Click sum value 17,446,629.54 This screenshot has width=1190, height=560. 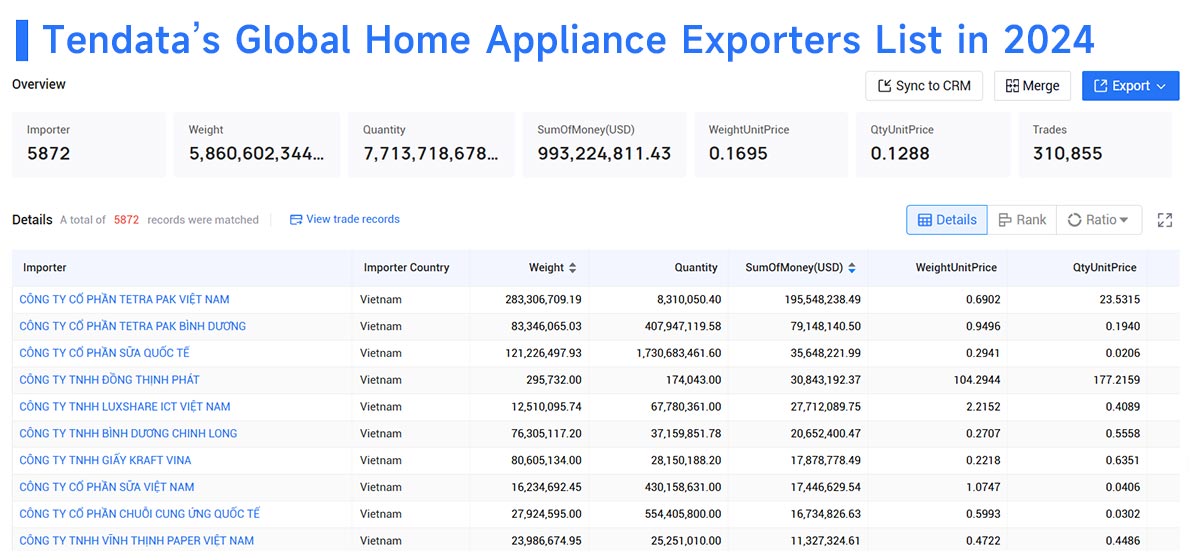tap(826, 487)
